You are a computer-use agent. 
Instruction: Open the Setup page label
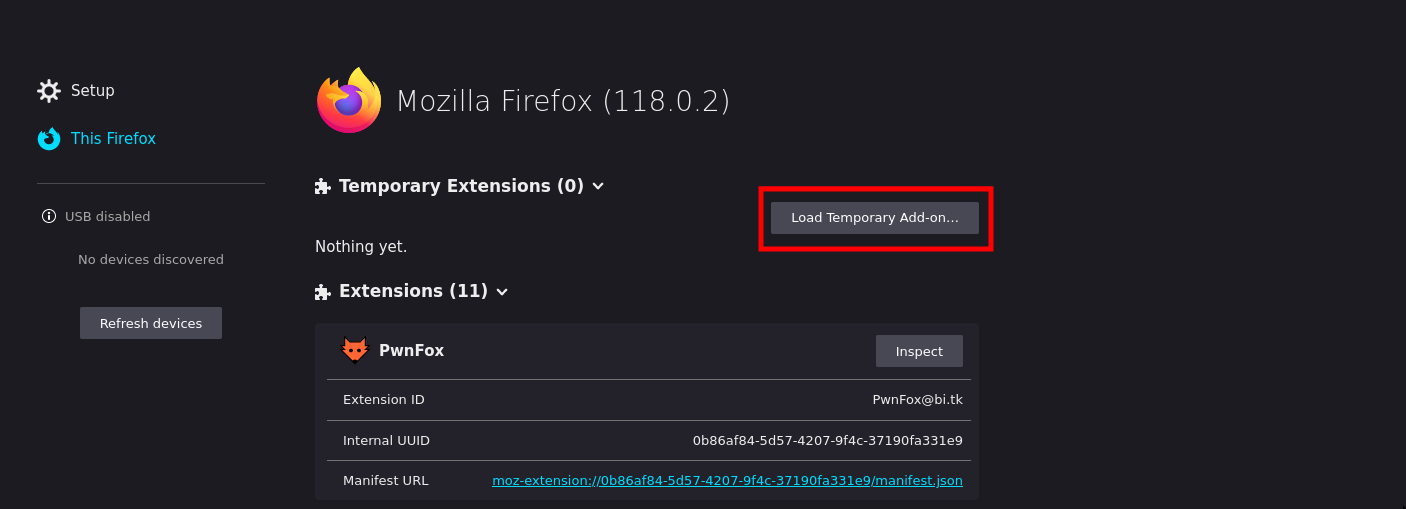(x=93, y=91)
